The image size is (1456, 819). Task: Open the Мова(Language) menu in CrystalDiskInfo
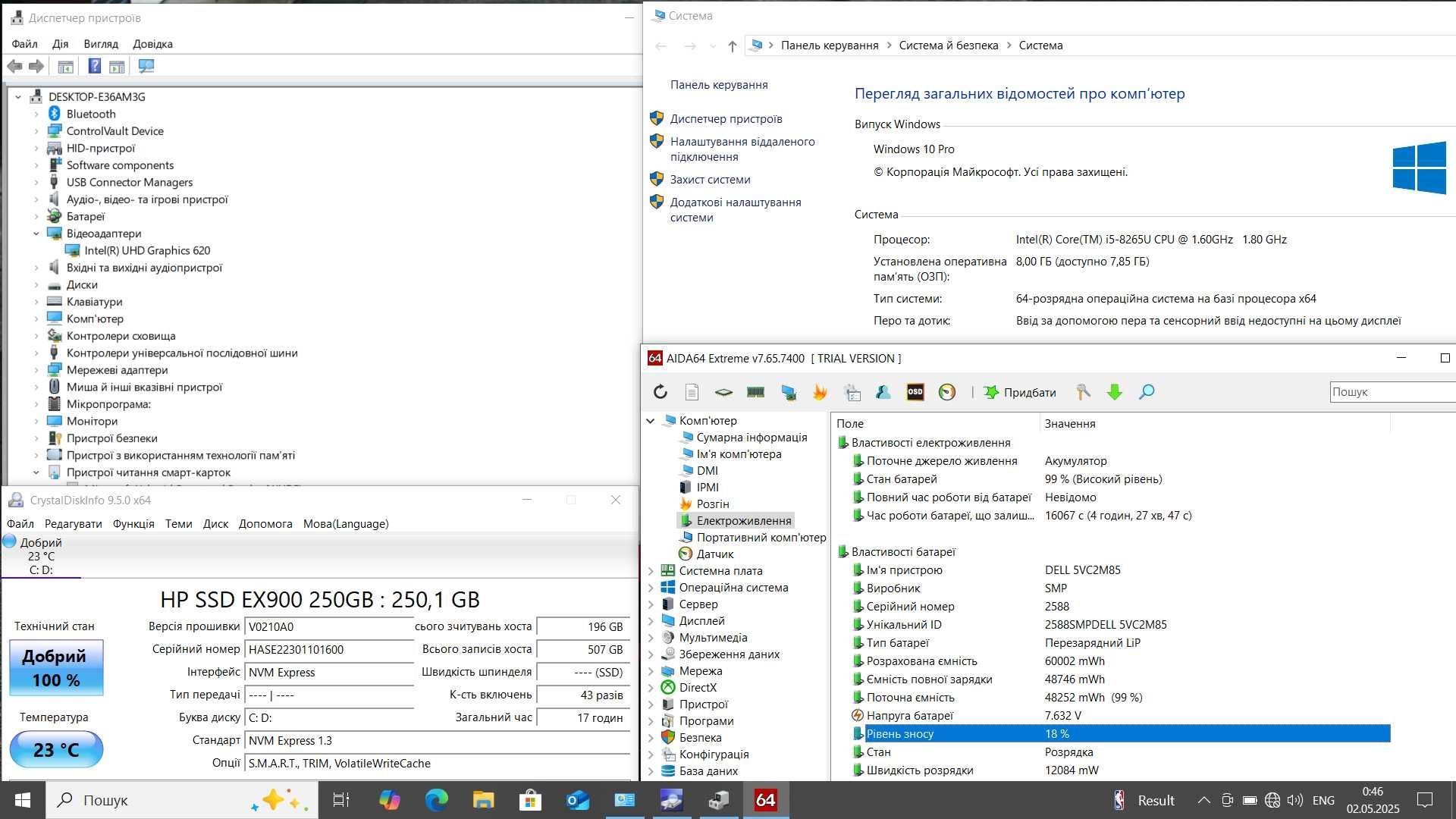346,524
